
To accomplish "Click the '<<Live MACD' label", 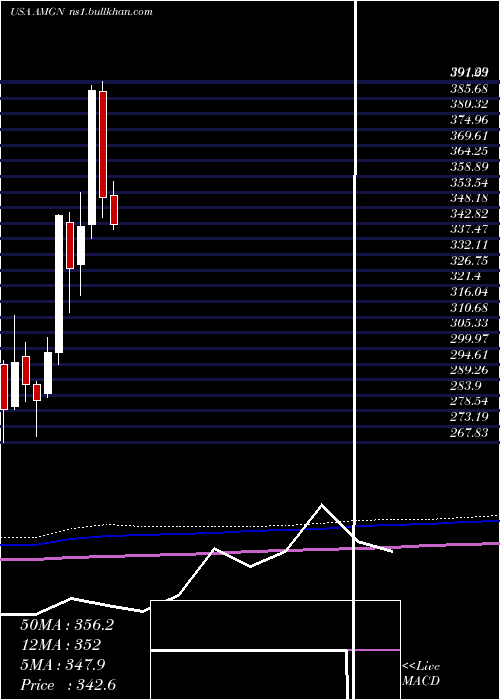I will [421, 674].
